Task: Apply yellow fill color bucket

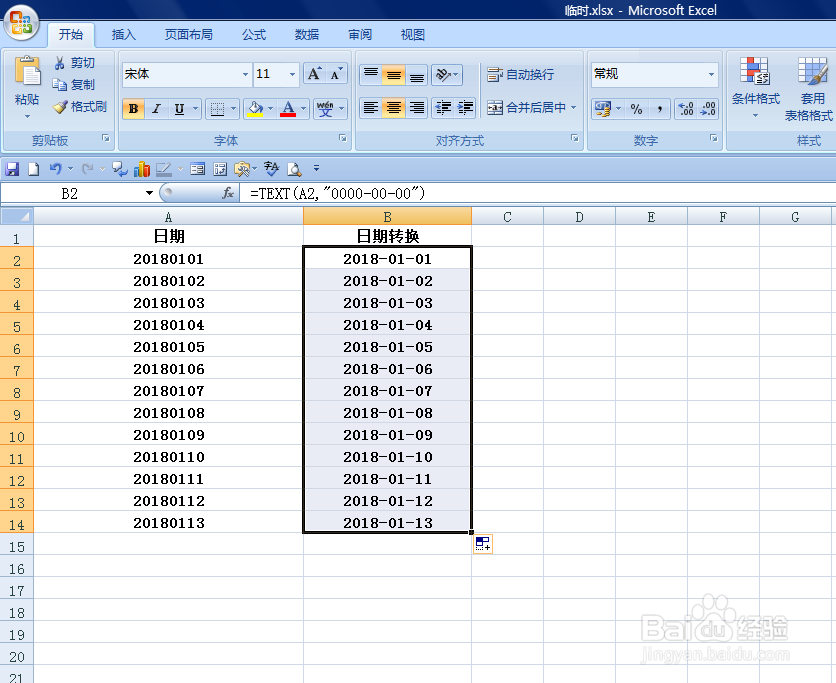Action: (x=255, y=109)
